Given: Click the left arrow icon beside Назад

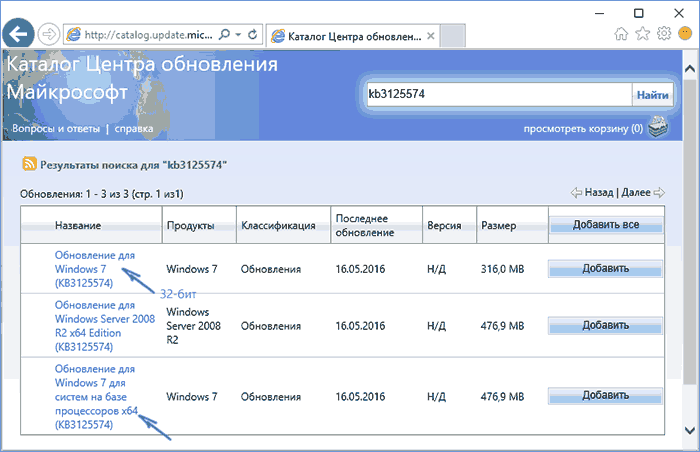Looking at the screenshot, I should (576, 193).
